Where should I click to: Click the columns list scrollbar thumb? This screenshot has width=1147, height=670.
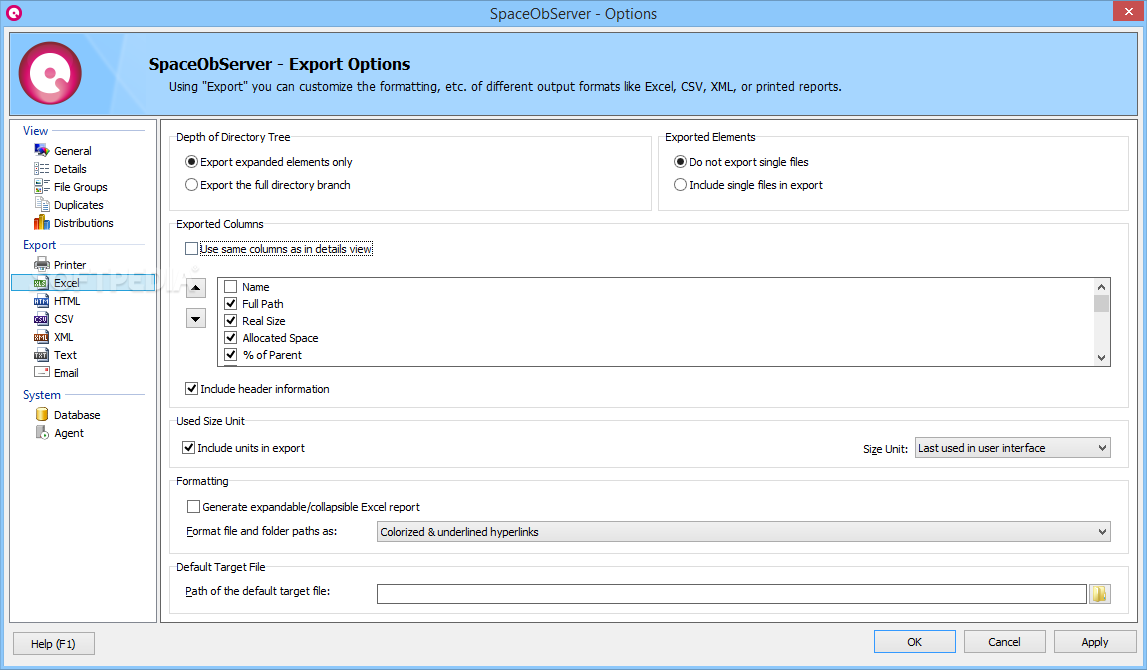click(1102, 304)
